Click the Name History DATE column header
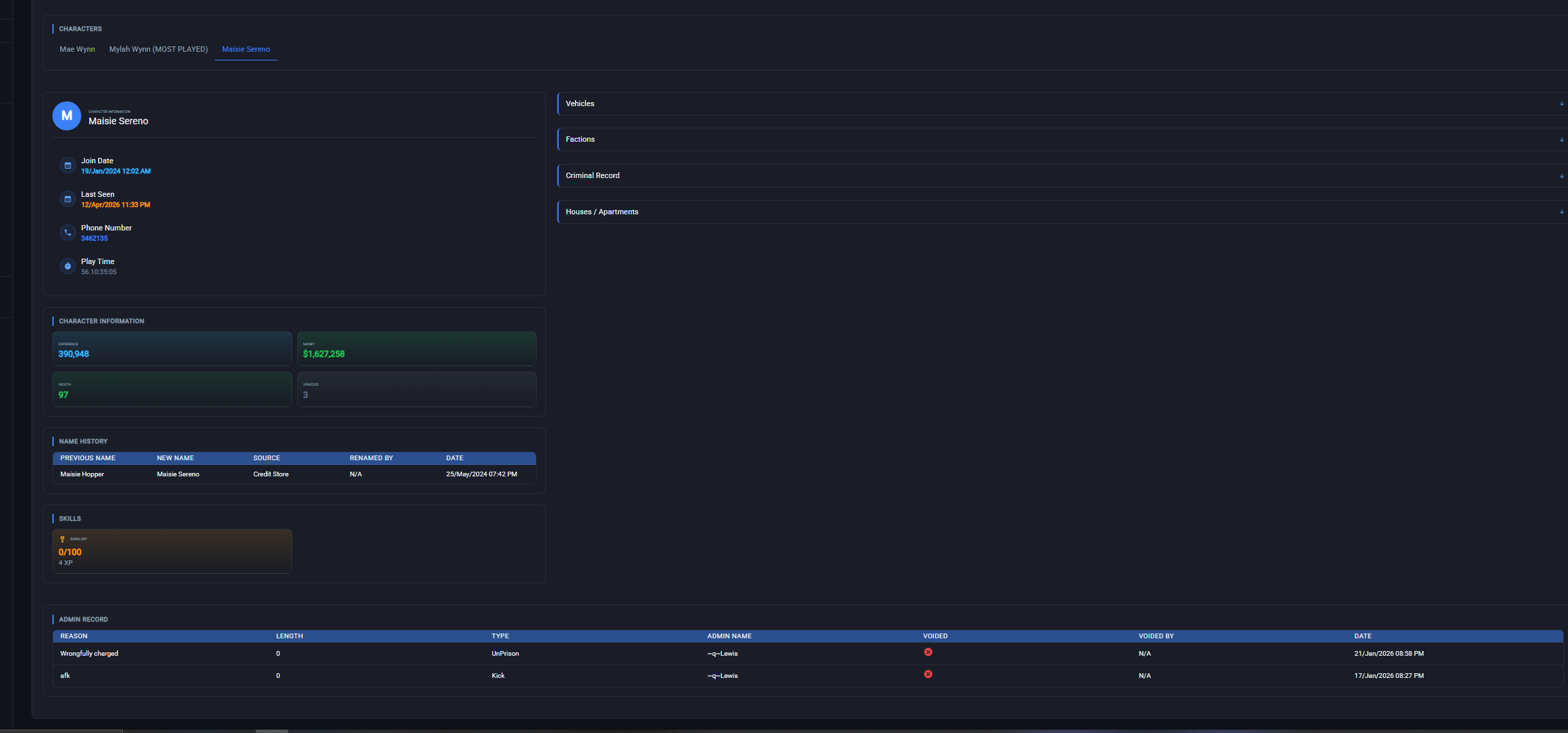Viewport: 1568px width, 733px height. 455,458
